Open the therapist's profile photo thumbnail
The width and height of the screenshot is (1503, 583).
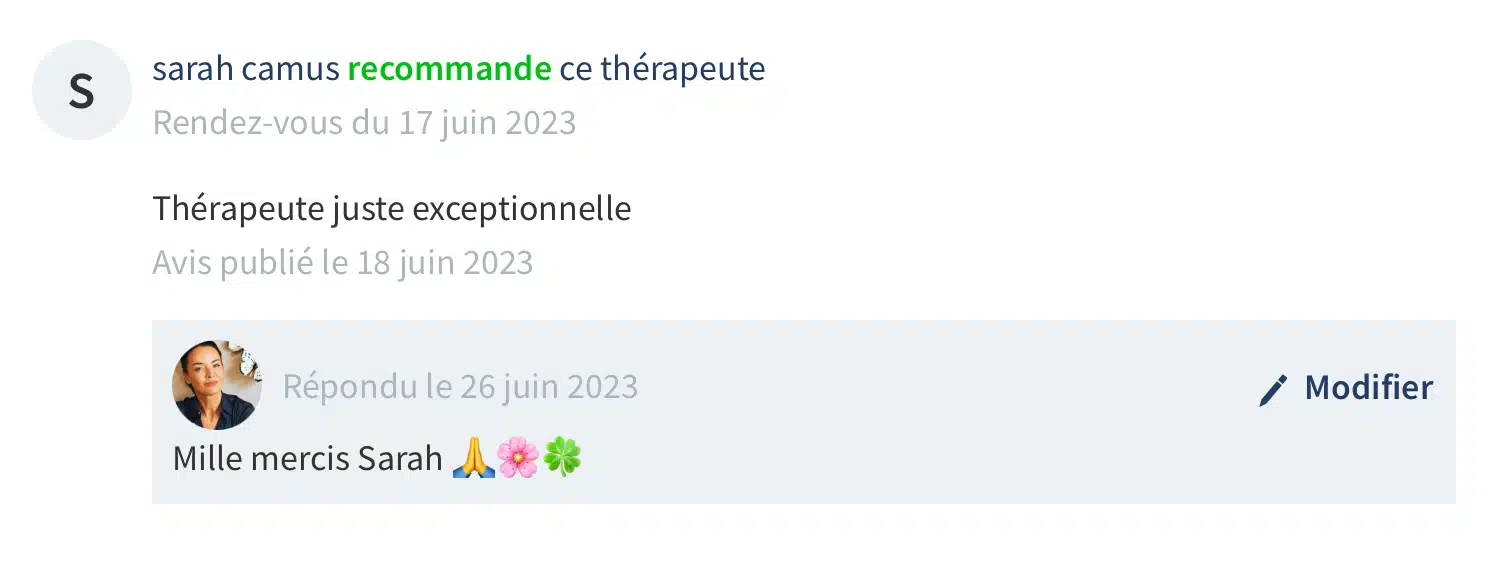coord(217,385)
